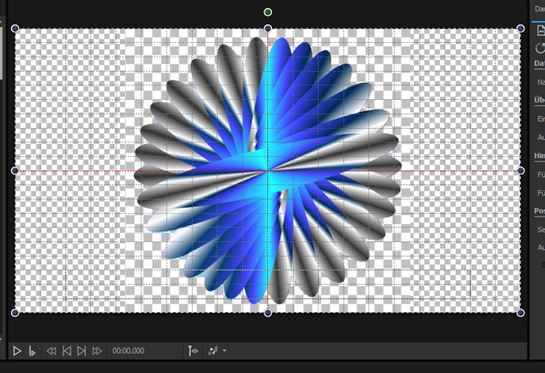This screenshot has height=373, width=545.
Task: Open the dropdown arrow next to path icon
Action: (x=224, y=351)
